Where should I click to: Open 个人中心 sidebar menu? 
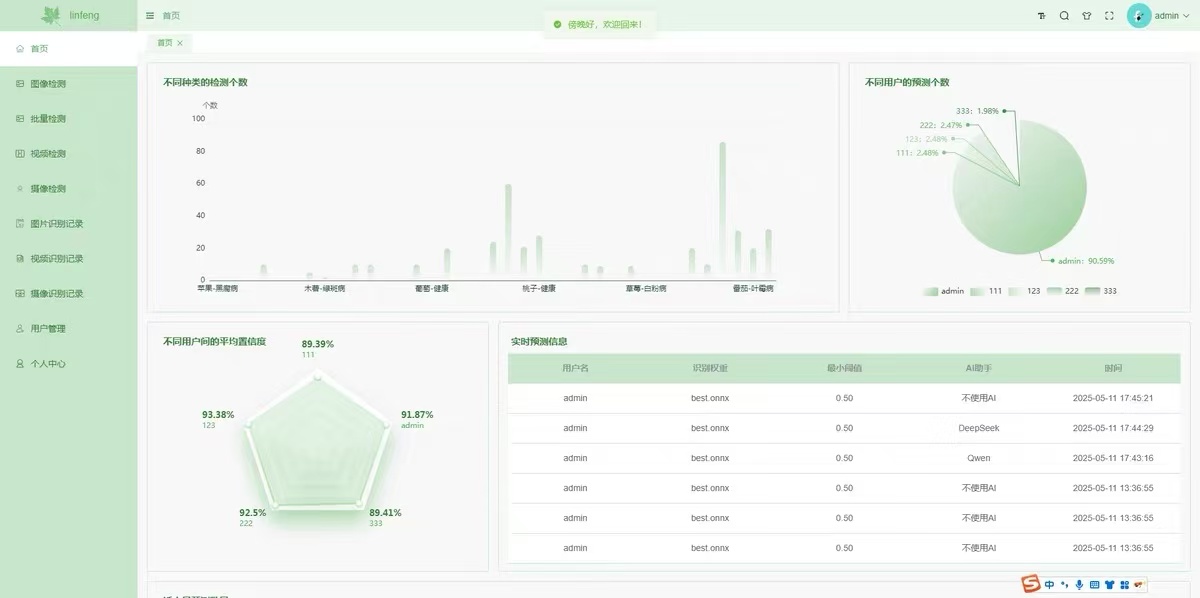pos(68,364)
